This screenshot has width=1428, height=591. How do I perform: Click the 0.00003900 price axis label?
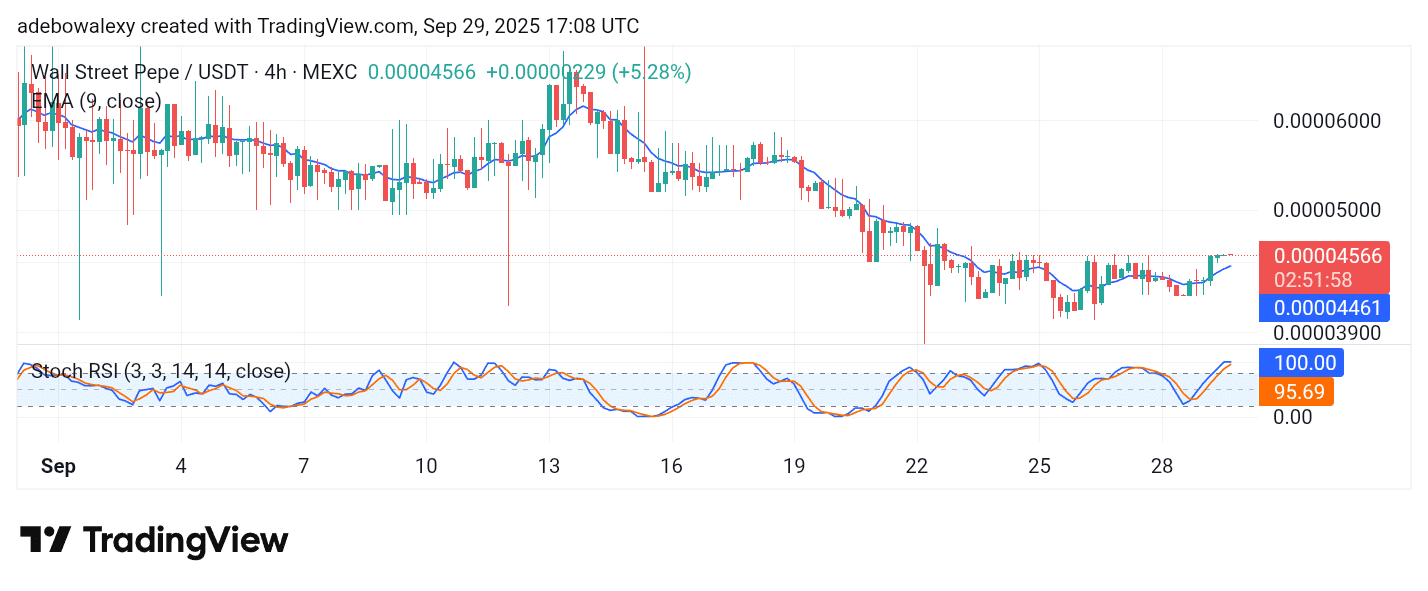tap(1326, 333)
